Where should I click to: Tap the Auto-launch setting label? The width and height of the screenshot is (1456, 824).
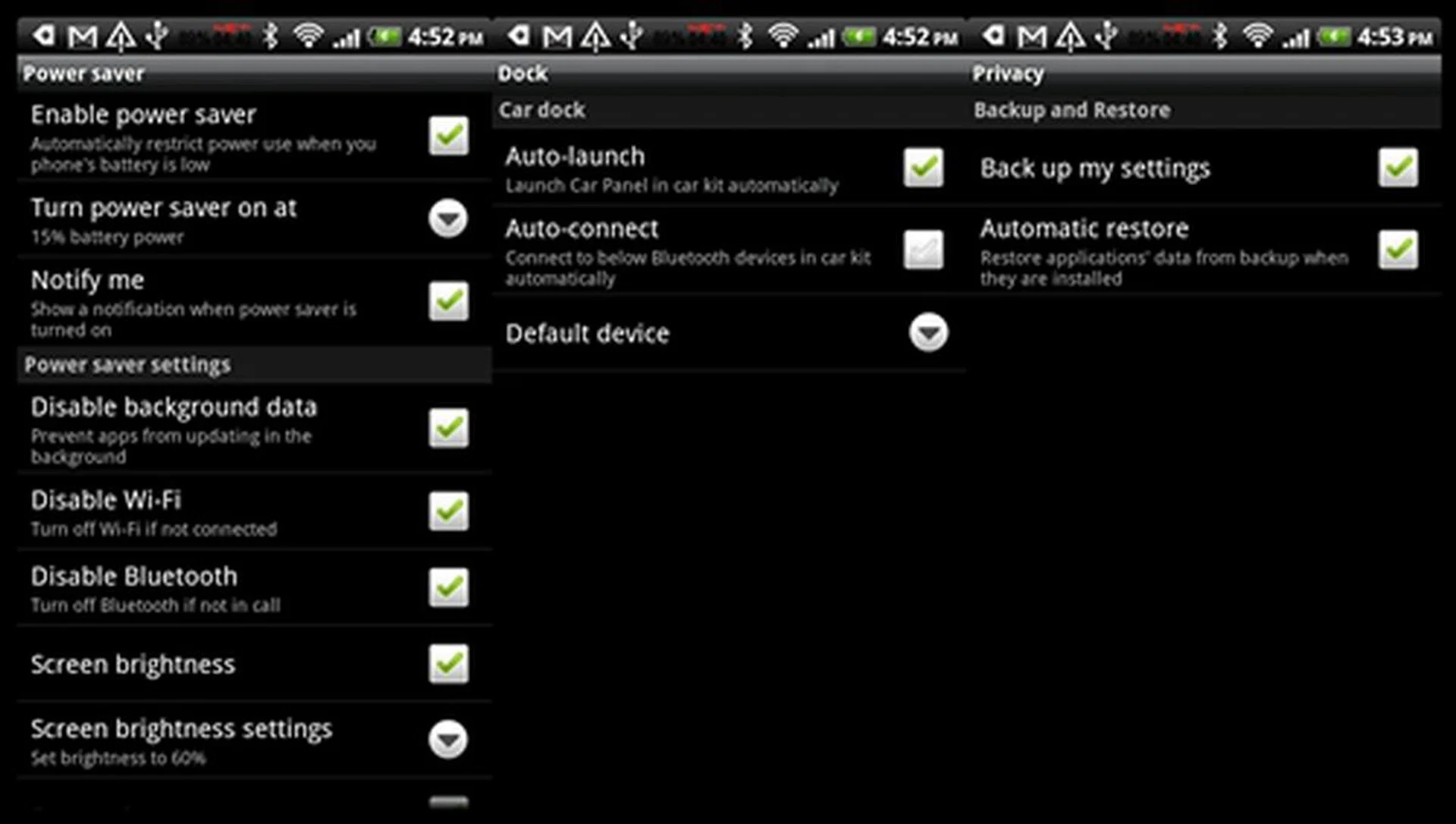pyautogui.click(x=575, y=156)
